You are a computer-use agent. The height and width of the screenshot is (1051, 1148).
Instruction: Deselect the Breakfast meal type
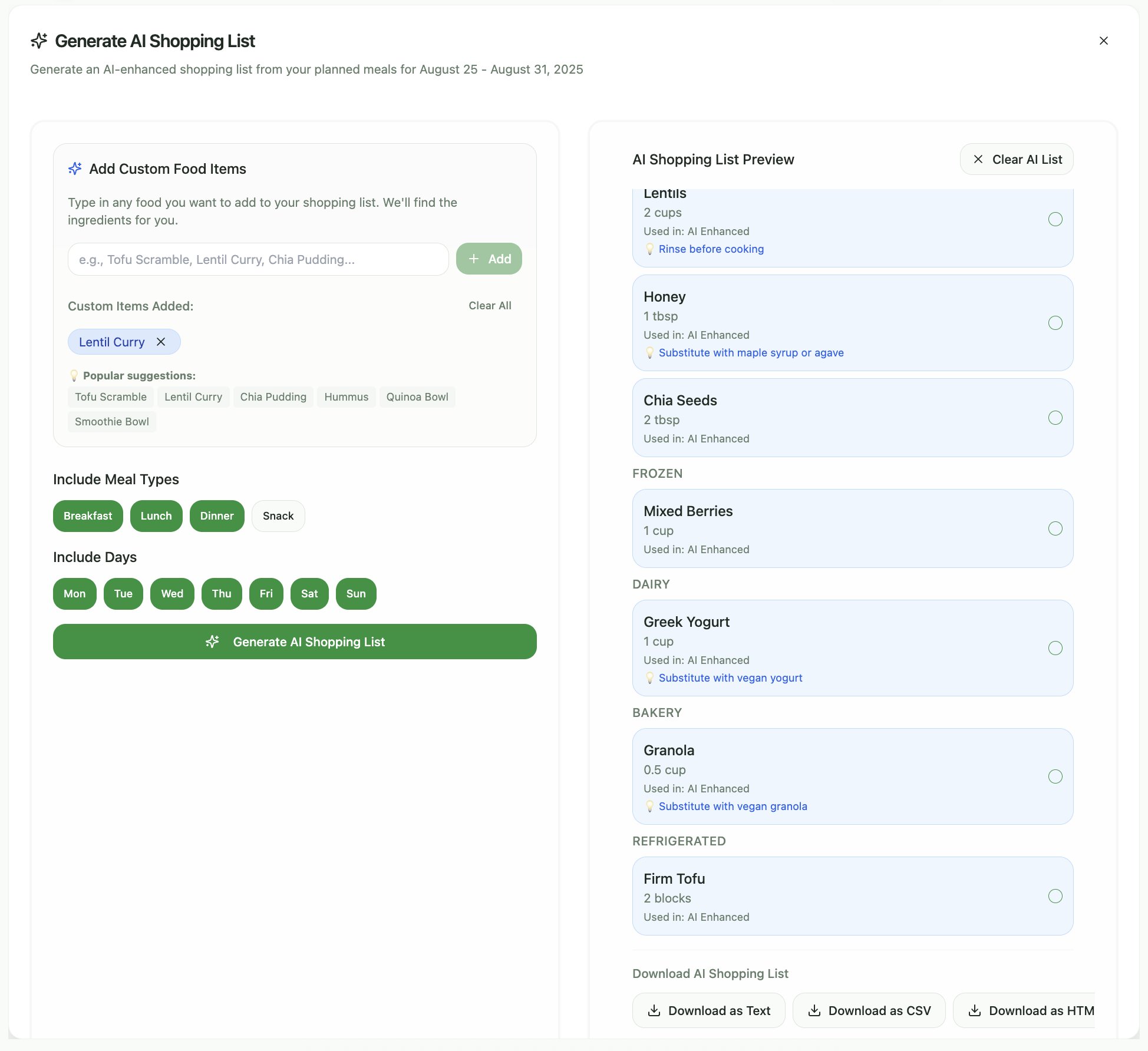tap(88, 516)
